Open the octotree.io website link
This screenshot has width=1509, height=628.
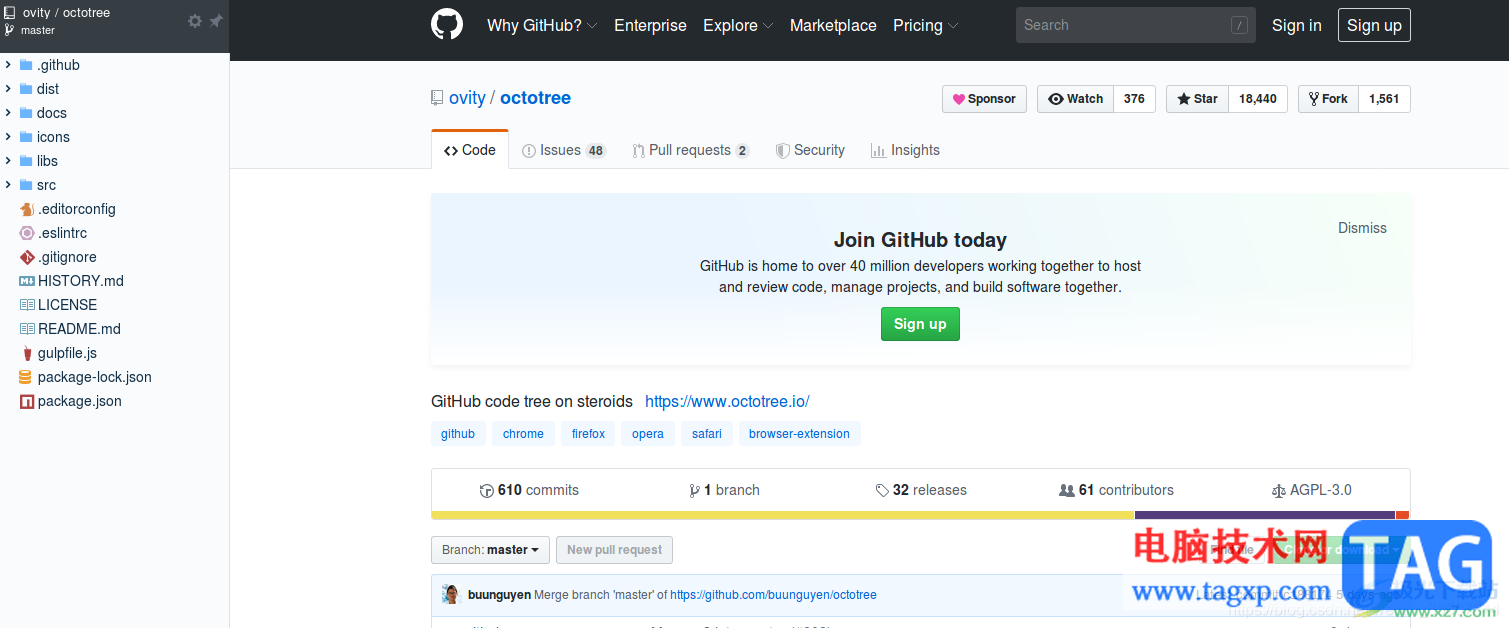point(727,402)
